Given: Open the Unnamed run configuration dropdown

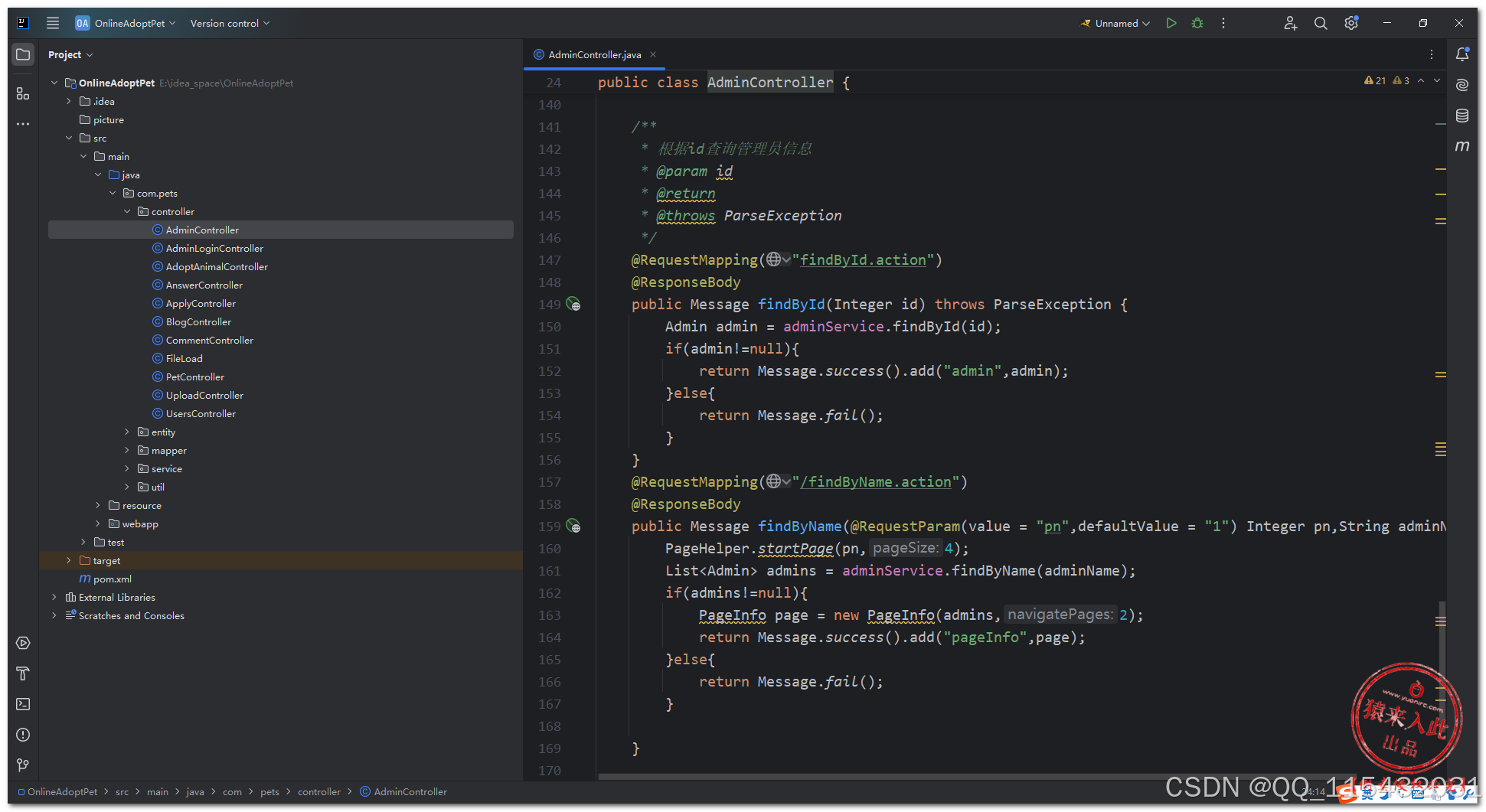Looking at the screenshot, I should [1115, 23].
